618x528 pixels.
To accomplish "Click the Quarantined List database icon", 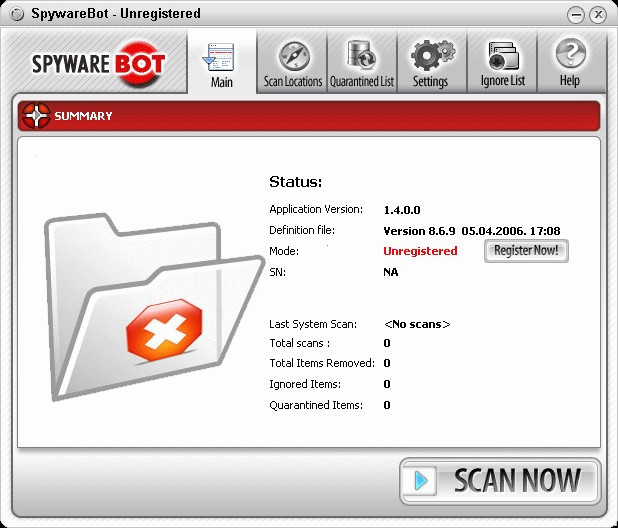I will (361, 55).
